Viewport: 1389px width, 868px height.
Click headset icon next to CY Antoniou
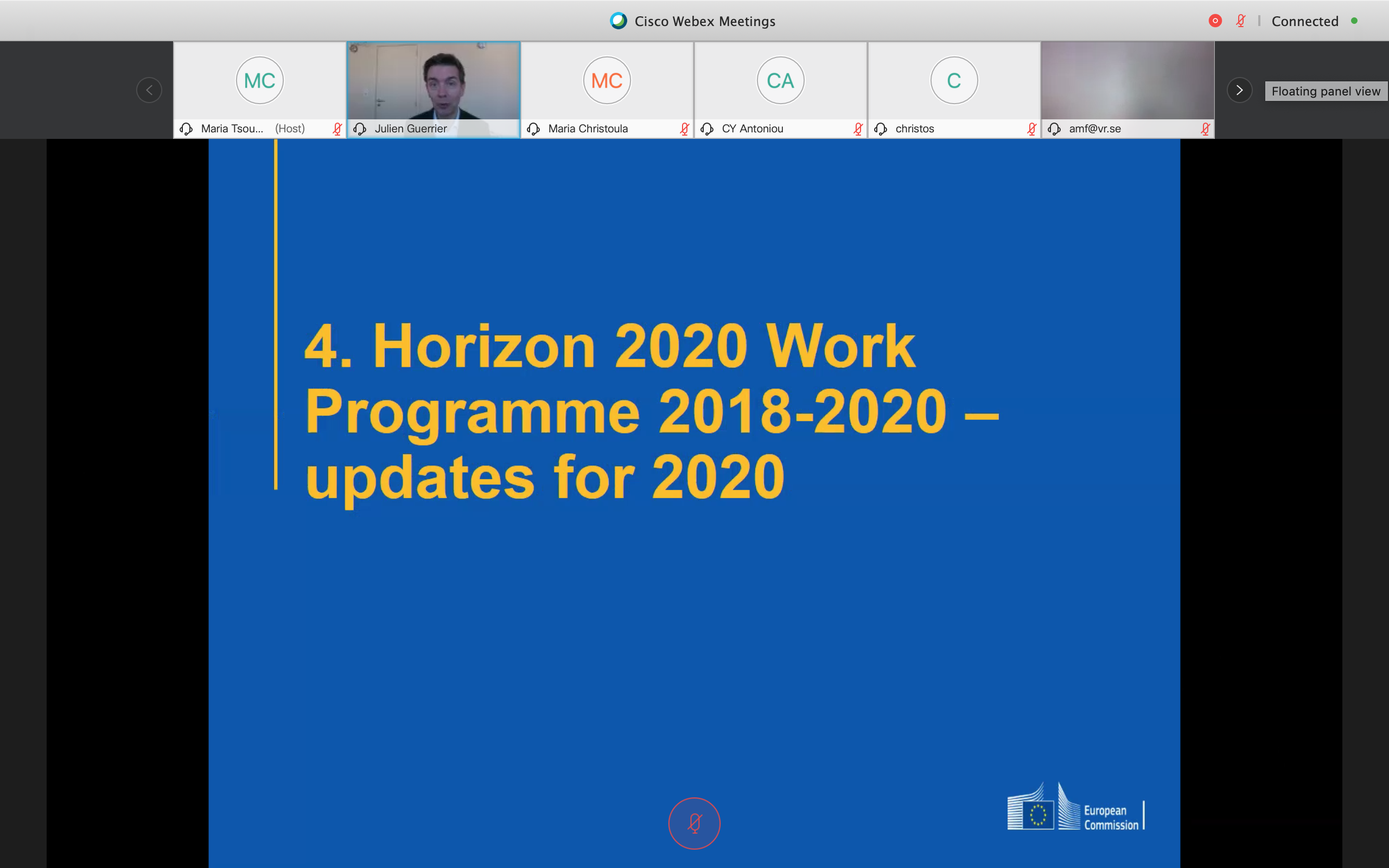pos(707,129)
